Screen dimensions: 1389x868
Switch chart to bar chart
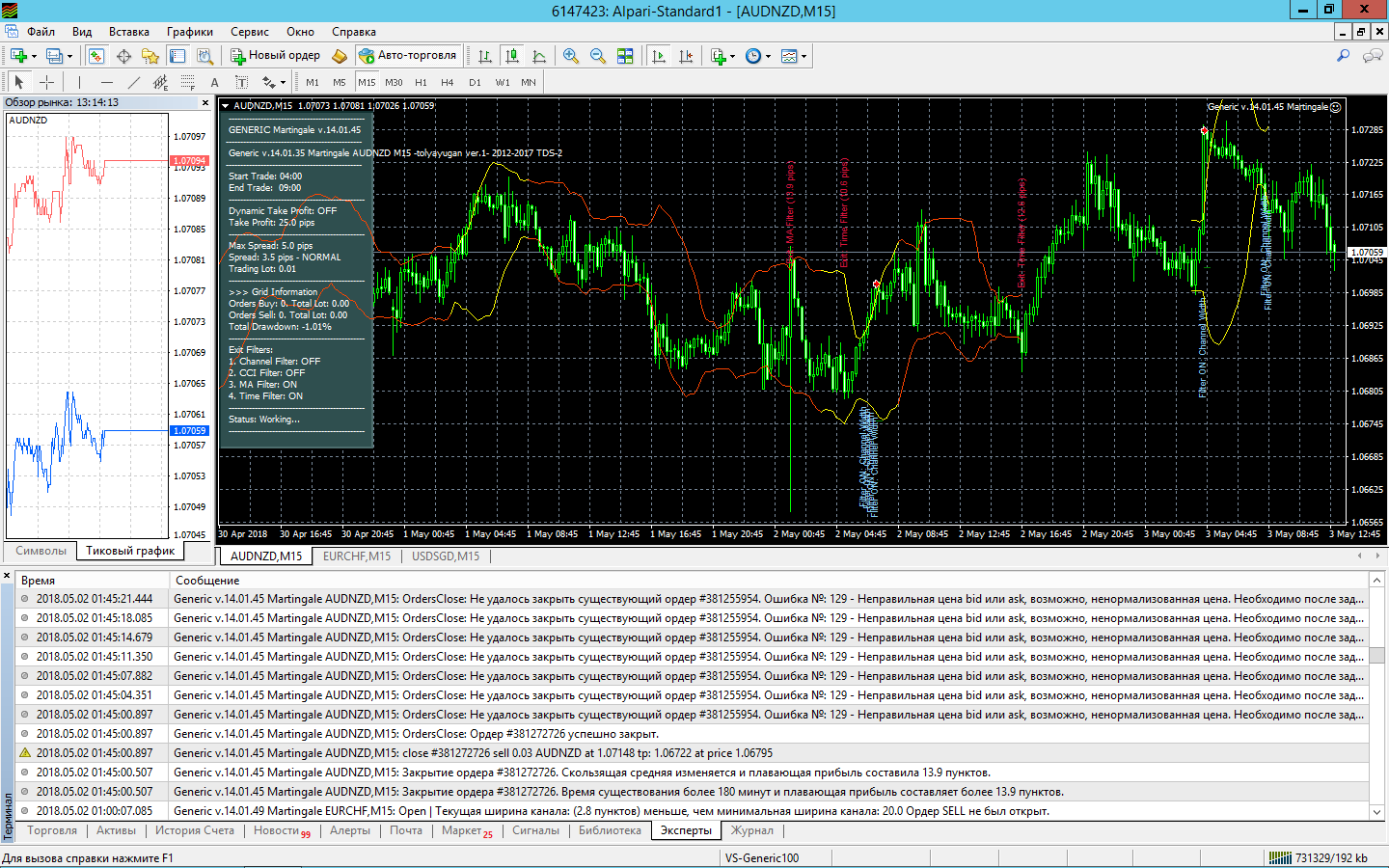click(x=485, y=56)
